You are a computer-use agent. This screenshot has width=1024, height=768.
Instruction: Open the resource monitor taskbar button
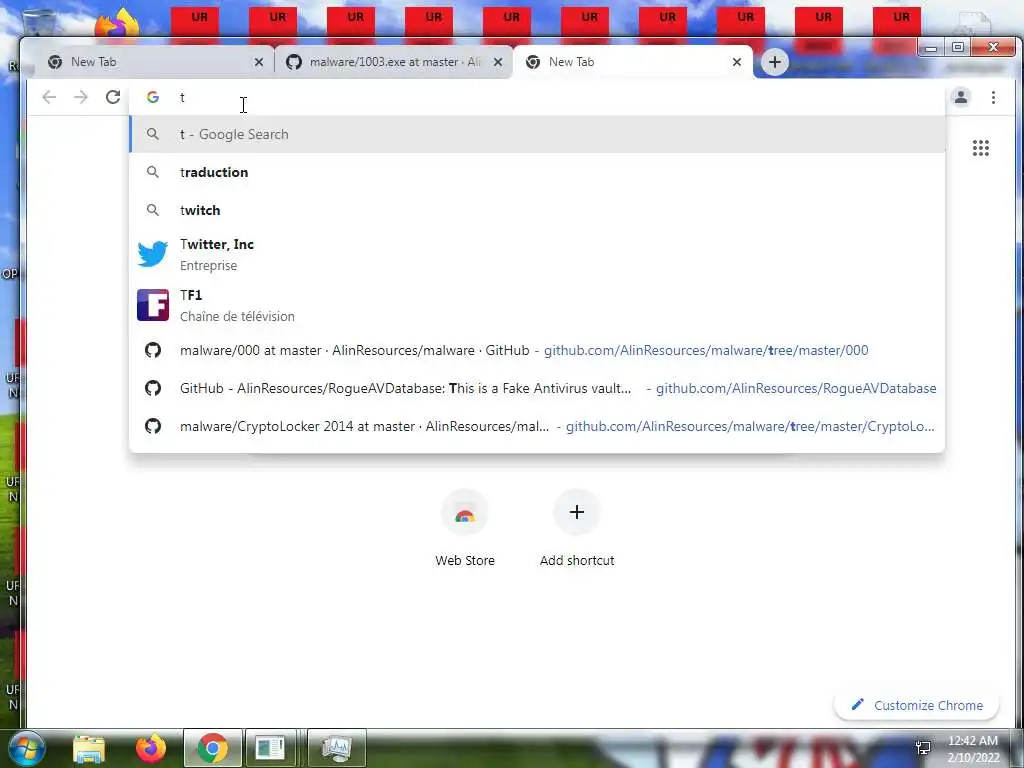click(337, 748)
